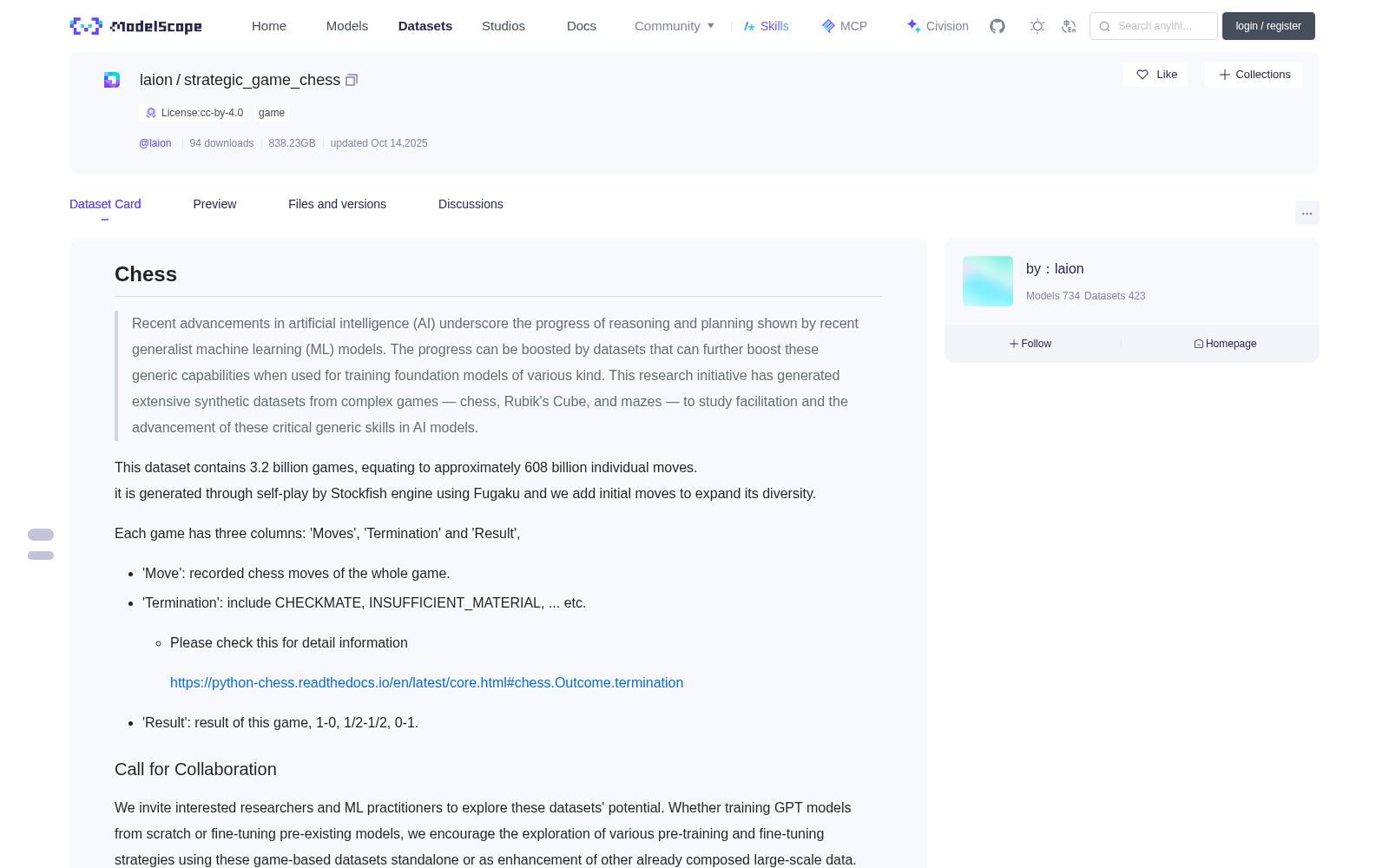The height and width of the screenshot is (868, 1389).
Task: Switch to the Discussions tab
Action: pyautogui.click(x=471, y=204)
